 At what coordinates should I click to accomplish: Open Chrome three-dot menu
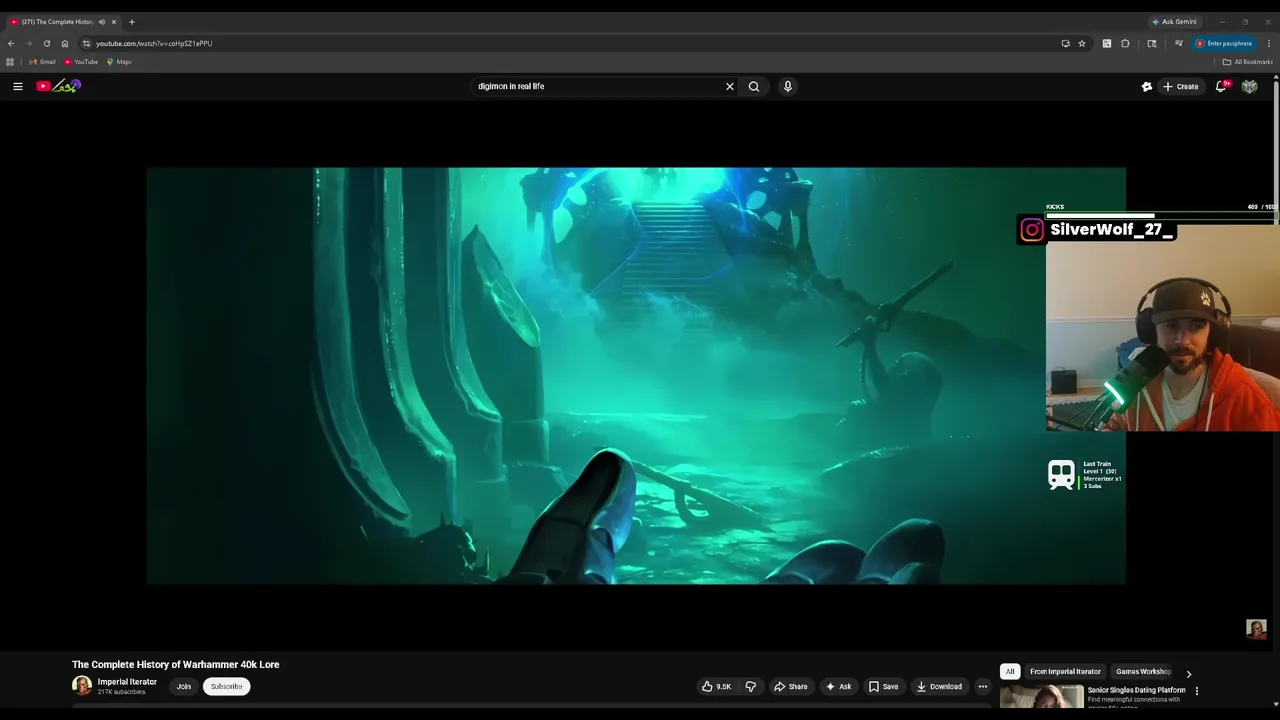pyautogui.click(x=1269, y=43)
